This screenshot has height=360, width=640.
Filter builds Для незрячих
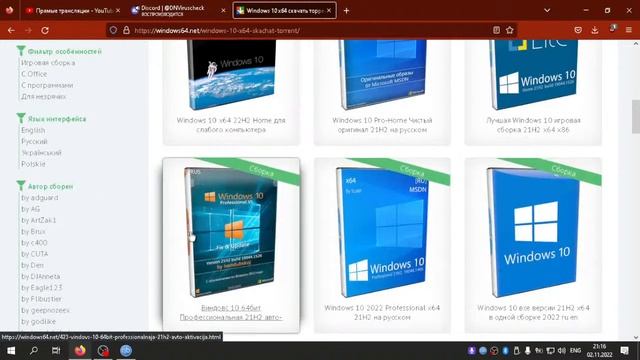pyautogui.click(x=43, y=97)
